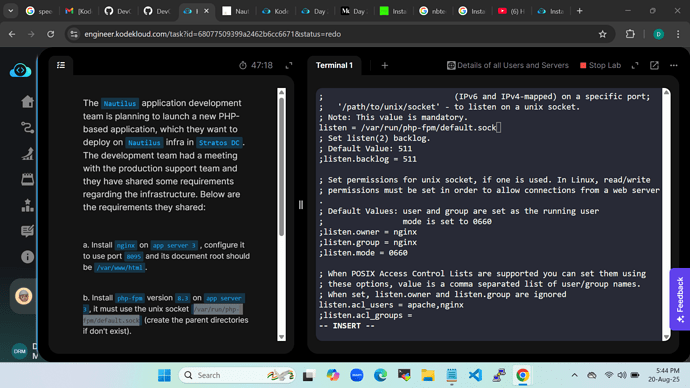Open the leaderboard podium sidebar icon
The width and height of the screenshot is (690, 388).
pos(27,205)
